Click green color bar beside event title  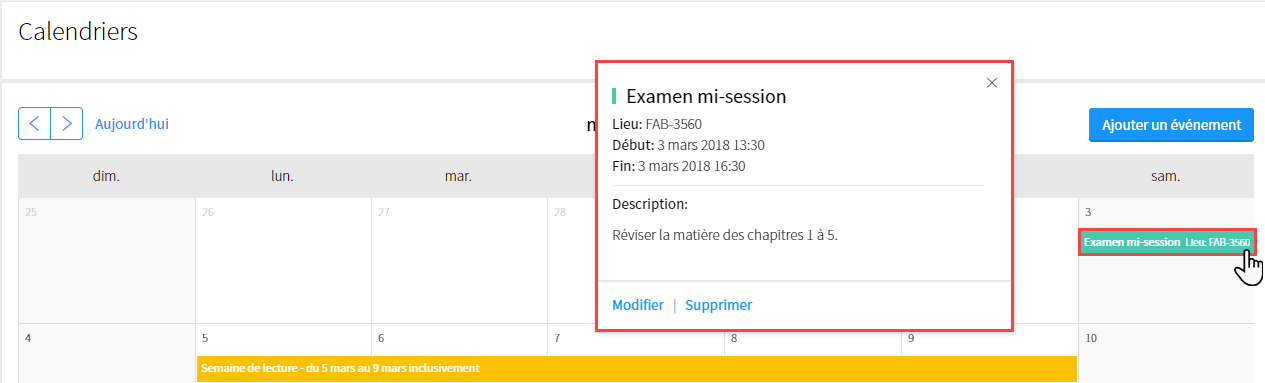click(x=614, y=97)
